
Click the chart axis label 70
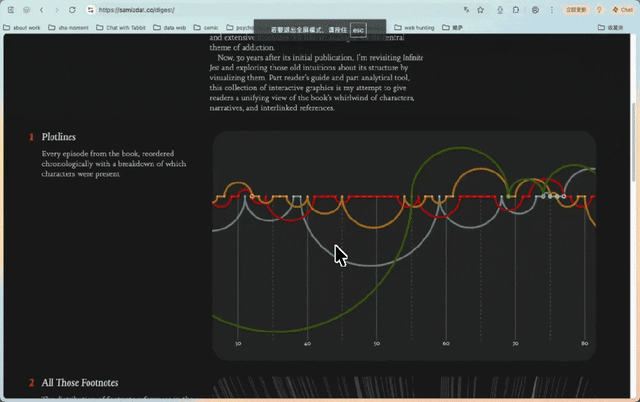tap(515, 344)
